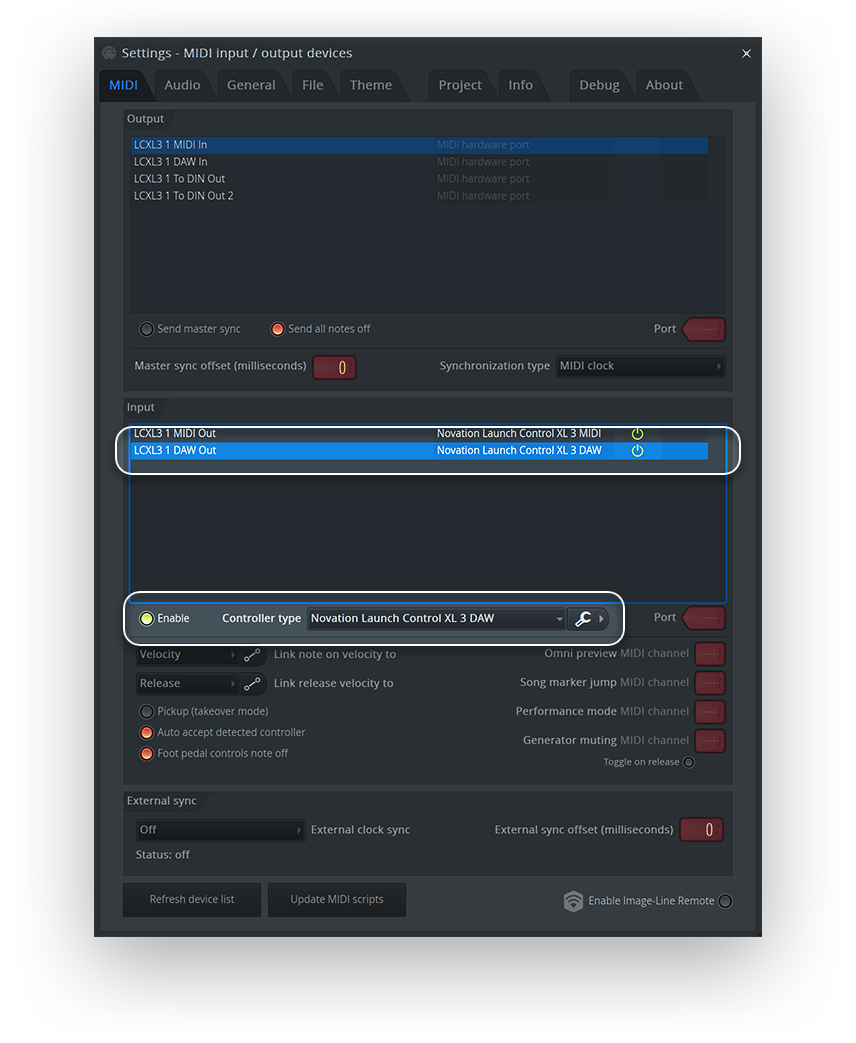Select LCXL3 1 To DIN Out output
The width and height of the screenshot is (856, 1043).
(x=420, y=179)
